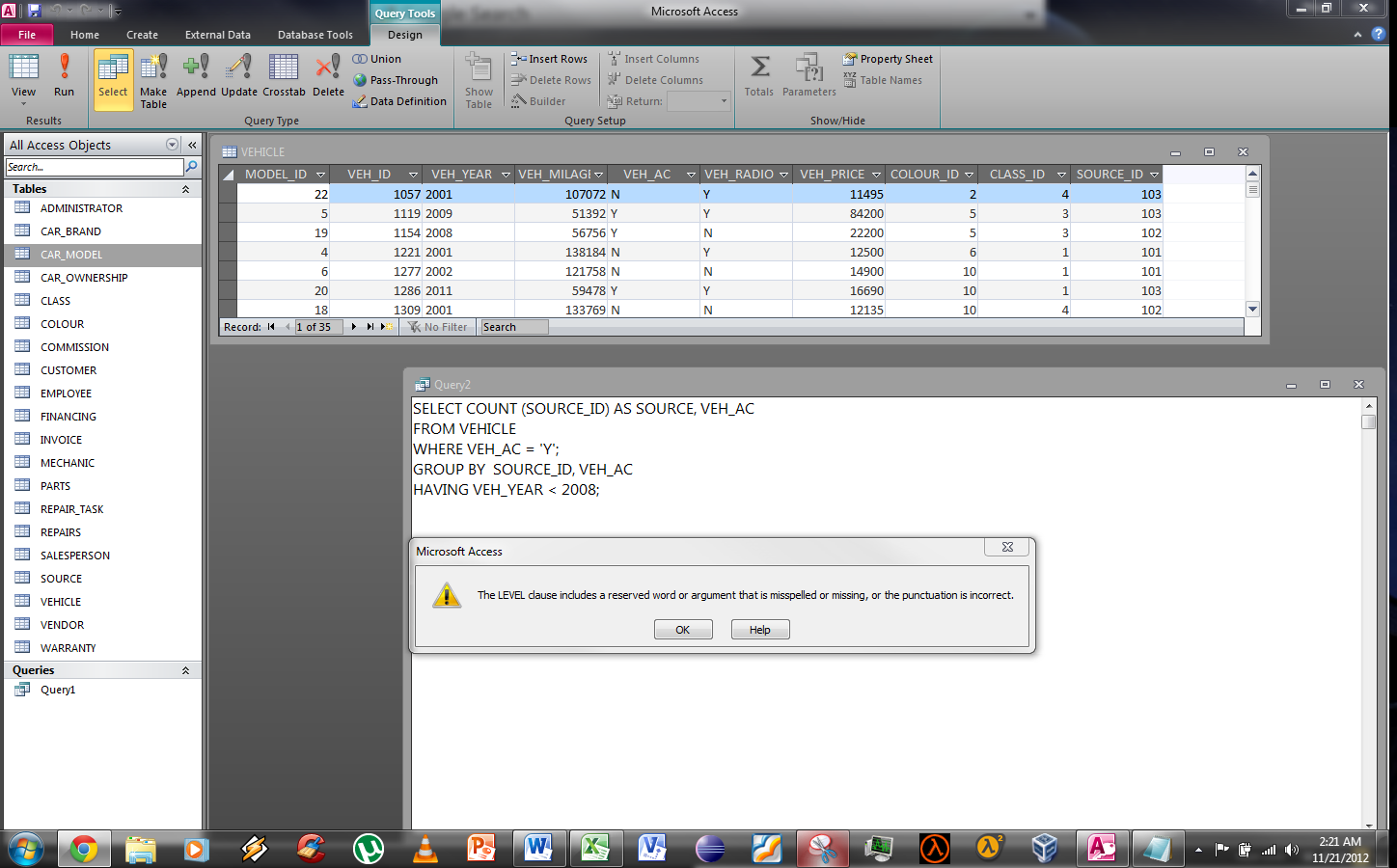This screenshot has width=1397, height=868.
Task: Collapse the Queries group in navigation pane
Action: pyautogui.click(x=185, y=670)
